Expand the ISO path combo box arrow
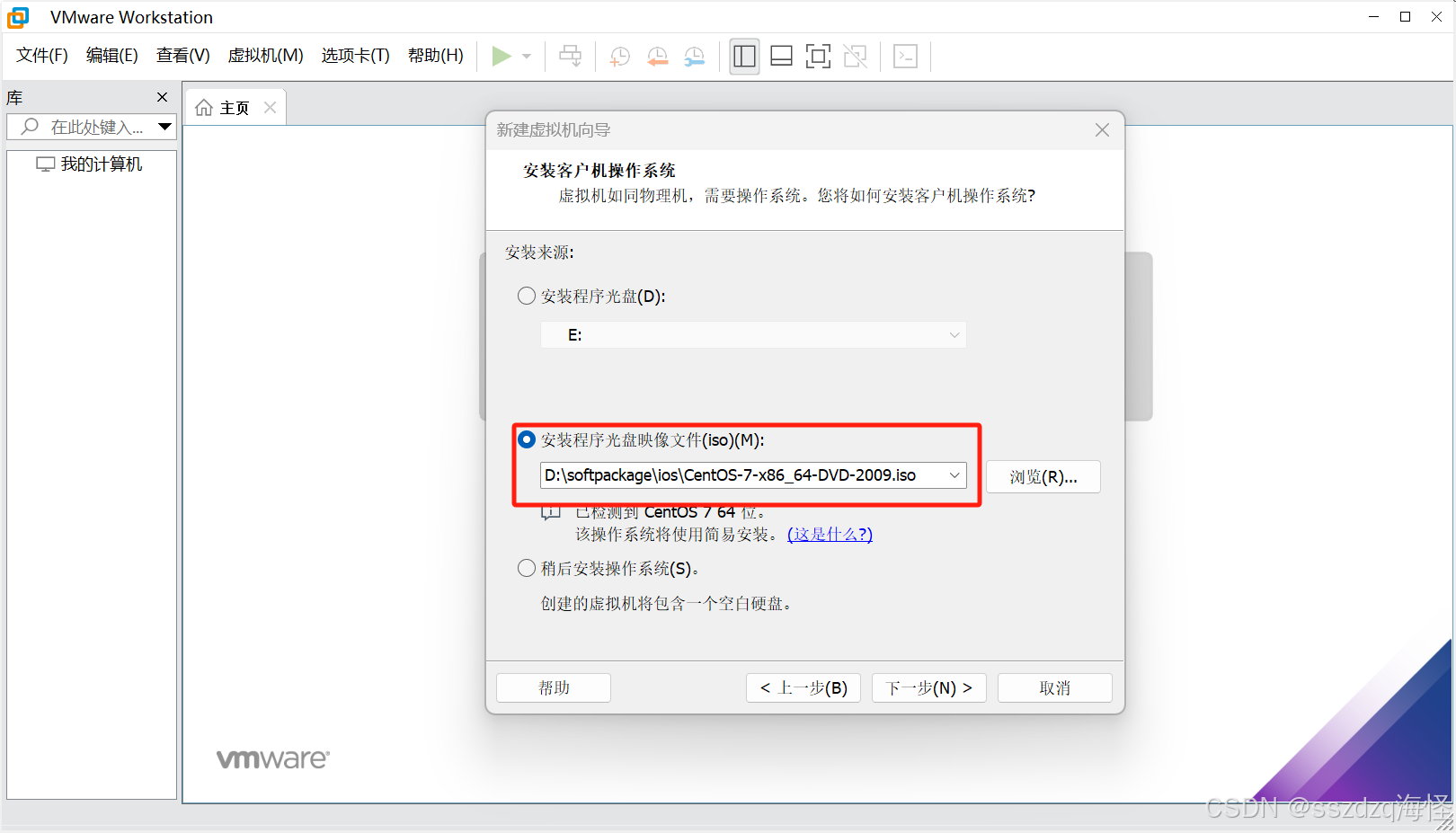 (x=954, y=475)
